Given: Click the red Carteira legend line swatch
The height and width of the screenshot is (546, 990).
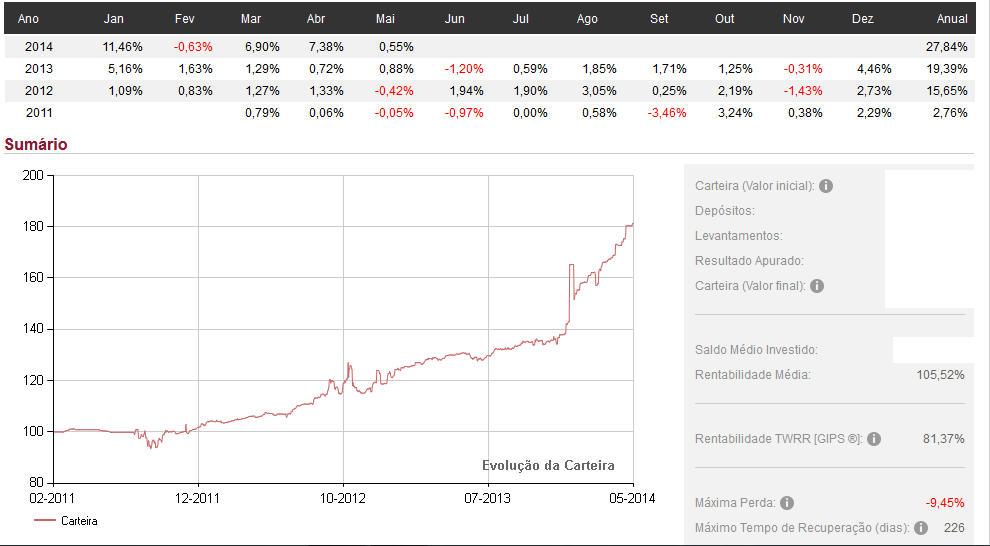Looking at the screenshot, I should [x=45, y=521].
